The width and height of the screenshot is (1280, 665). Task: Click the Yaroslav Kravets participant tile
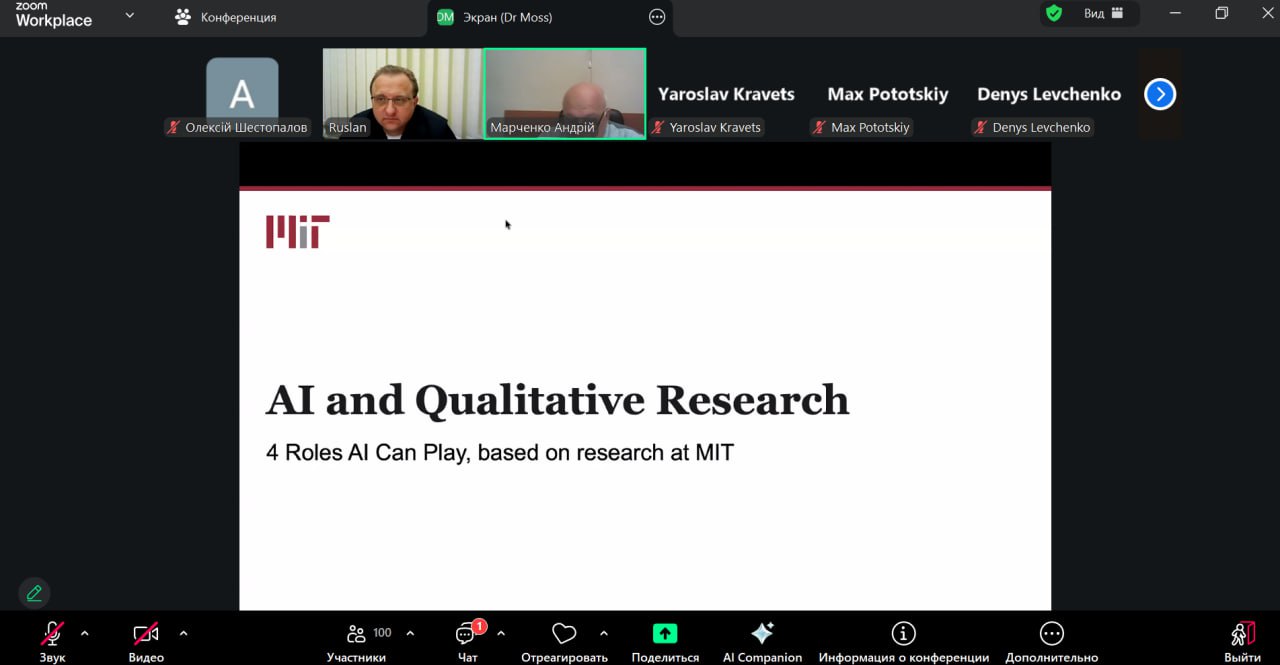726,93
